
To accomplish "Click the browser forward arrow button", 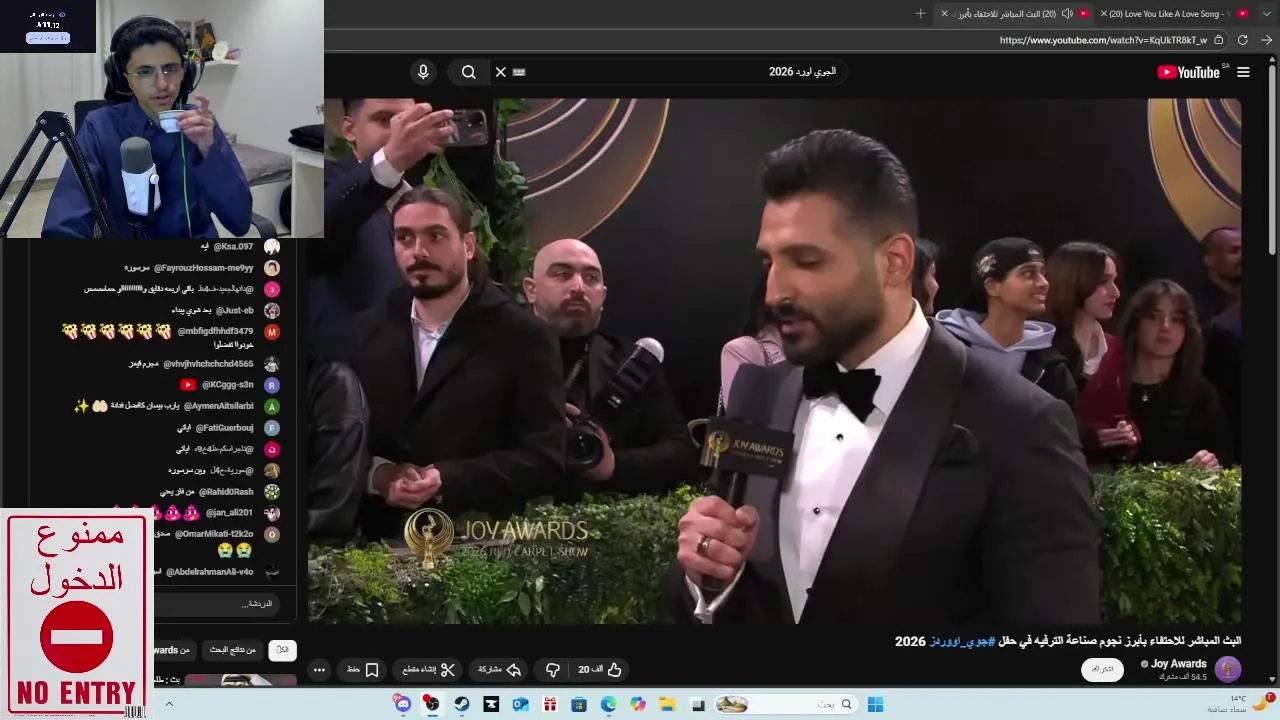I will (1267, 40).
